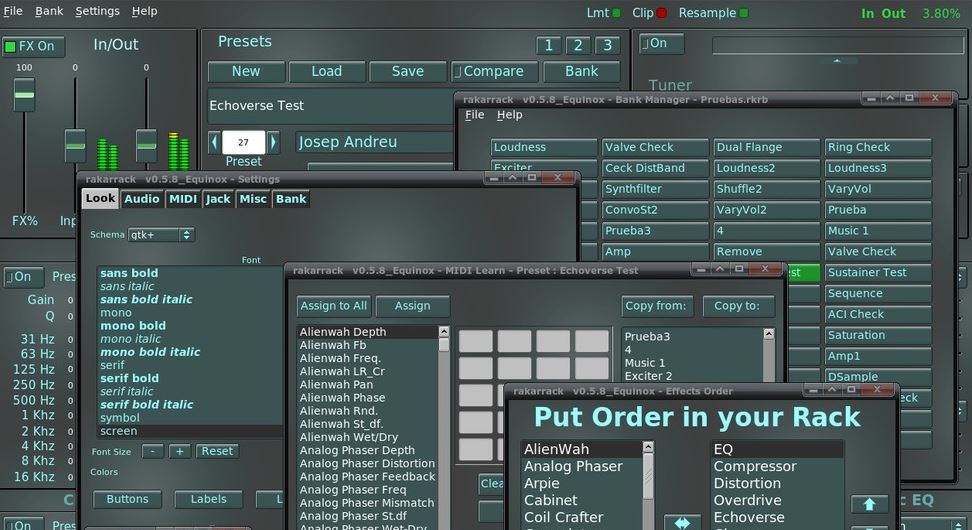Click the output level slider handle

[146, 146]
